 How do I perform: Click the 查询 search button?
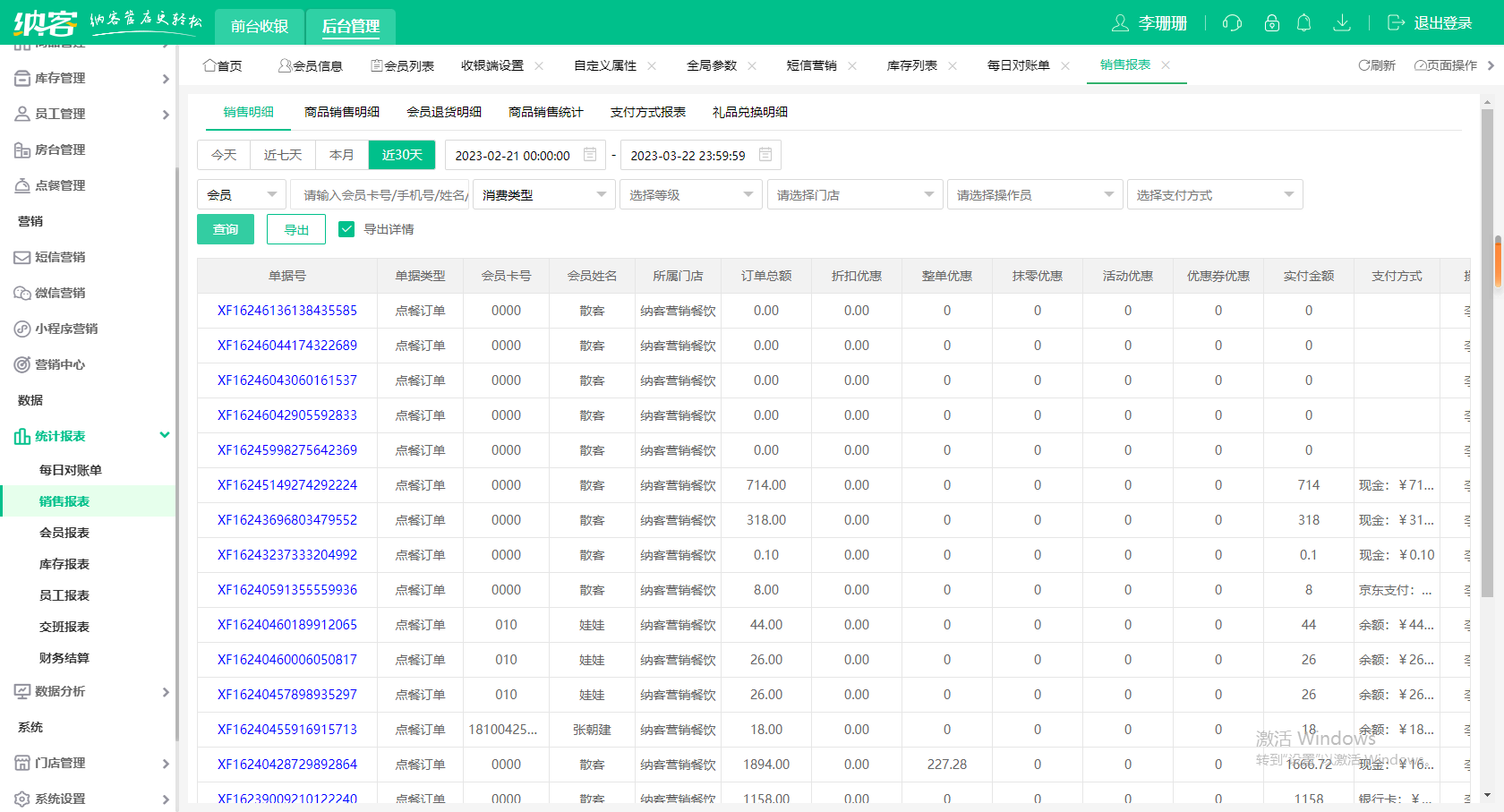pyautogui.click(x=225, y=229)
